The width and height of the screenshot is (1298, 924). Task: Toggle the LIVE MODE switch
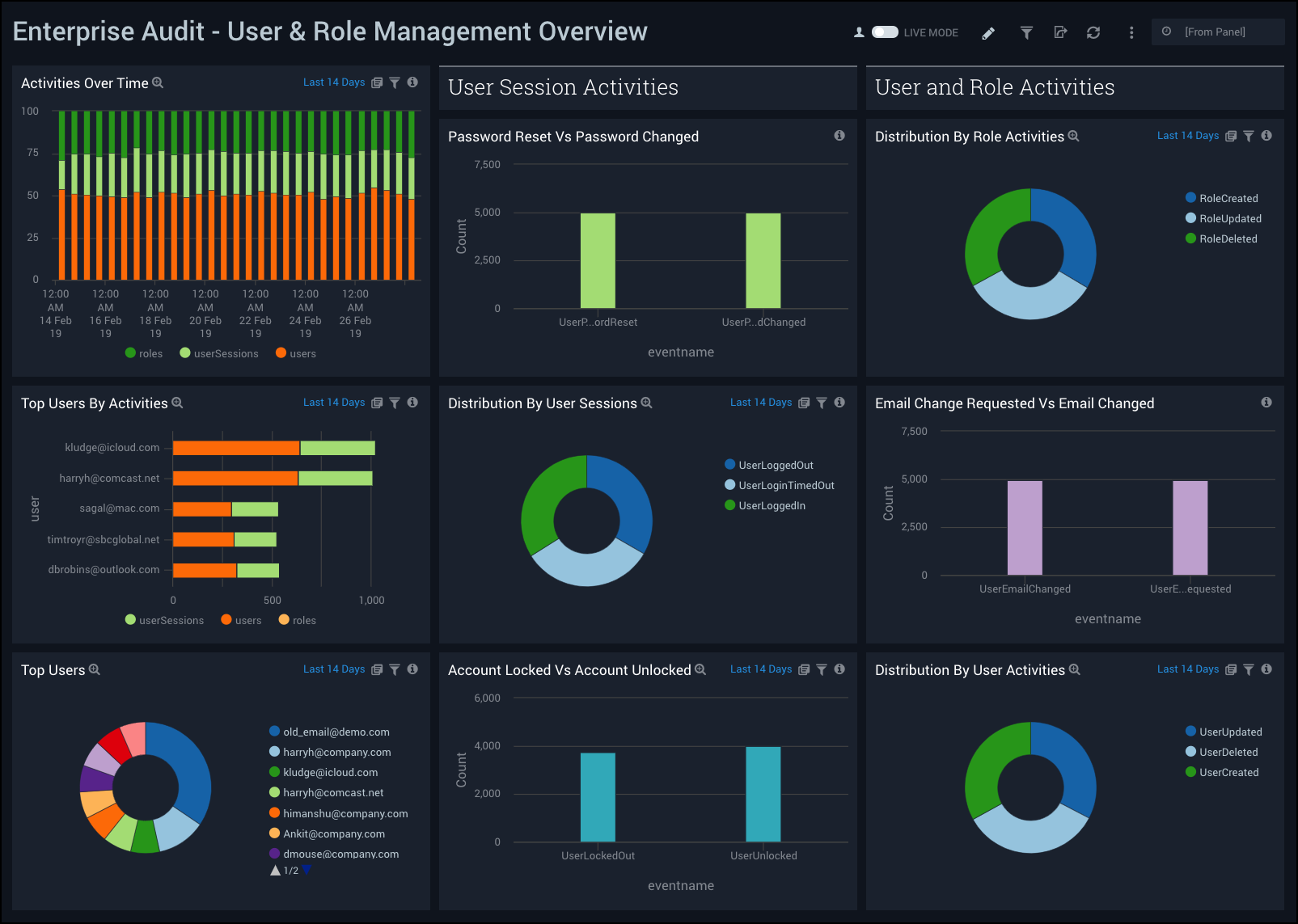pyautogui.click(x=885, y=32)
